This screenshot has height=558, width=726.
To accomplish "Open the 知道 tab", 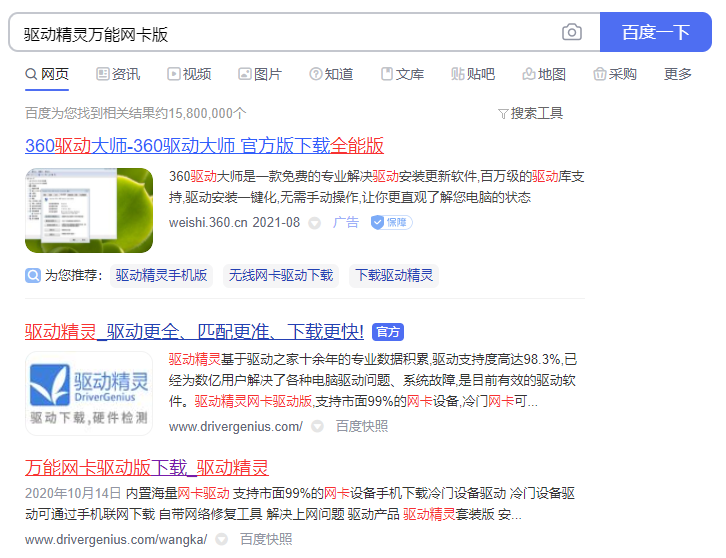I will click(331, 74).
